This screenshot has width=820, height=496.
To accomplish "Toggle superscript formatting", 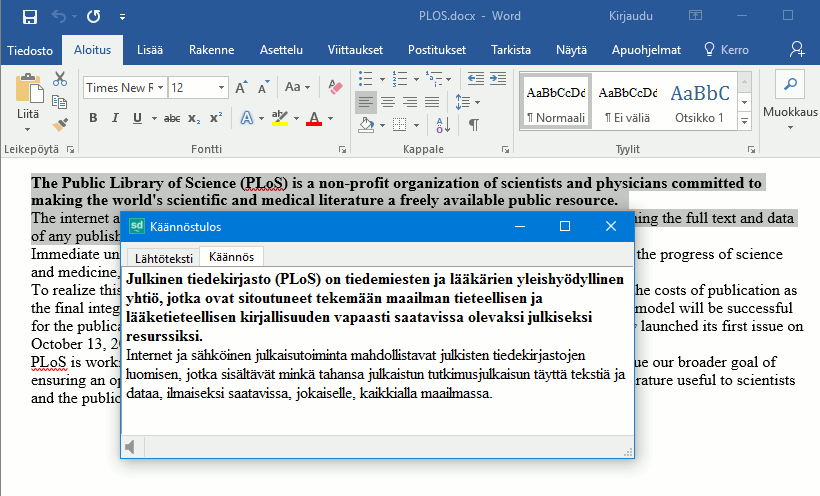I will (x=216, y=119).
